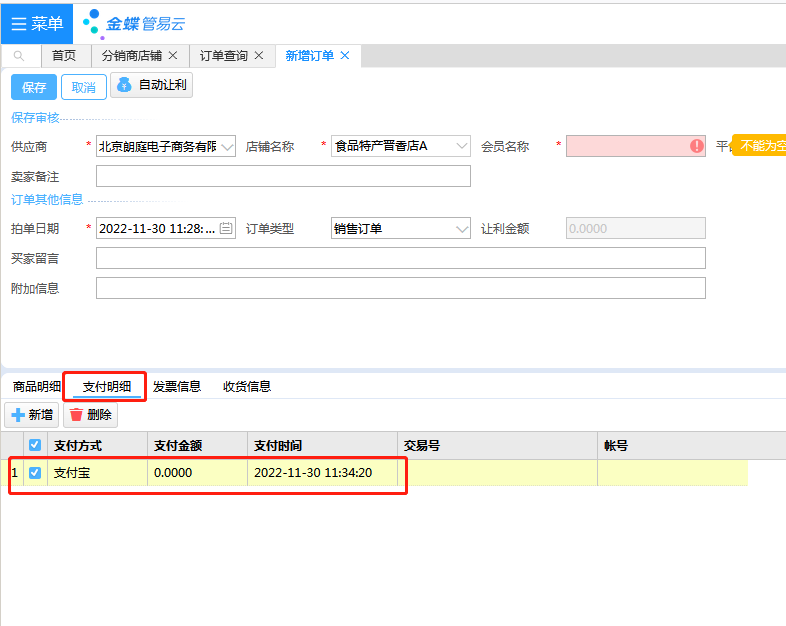Click 删除 trash button
The height and width of the screenshot is (626, 786).
(90, 415)
